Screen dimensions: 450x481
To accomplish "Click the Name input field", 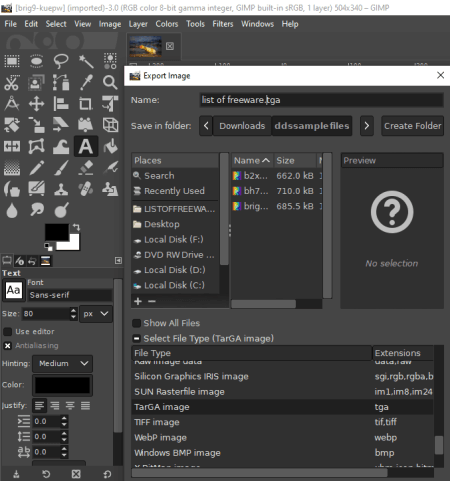I will 321,100.
